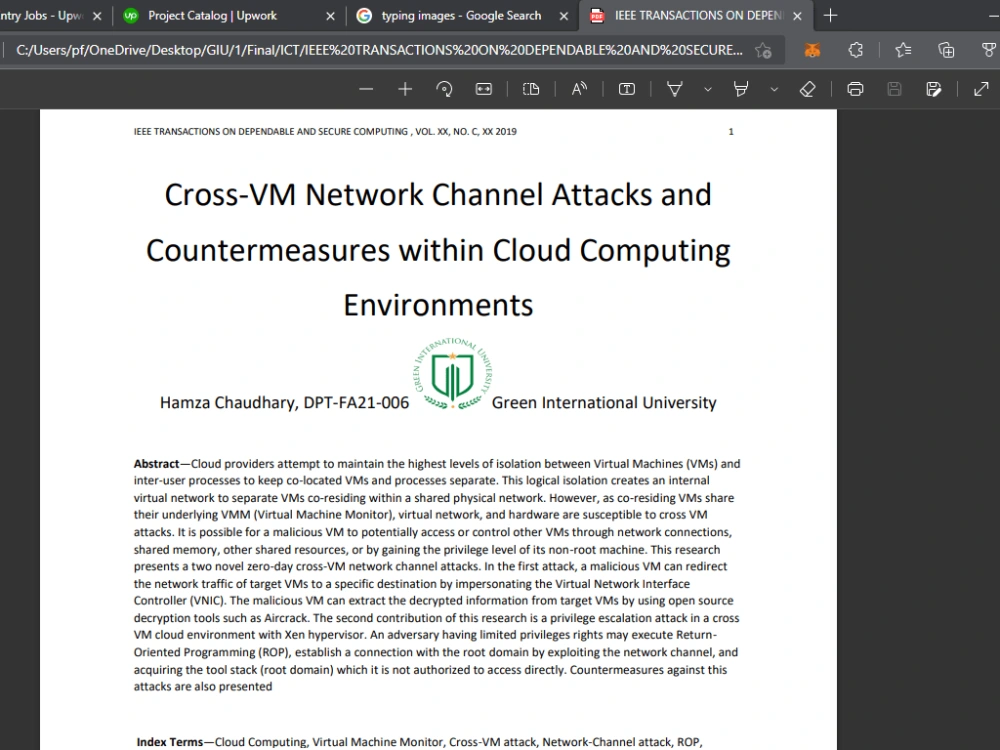Viewport: 1000px width, 750px height.
Task: Open the MetaMask fox extension
Action: pos(812,50)
